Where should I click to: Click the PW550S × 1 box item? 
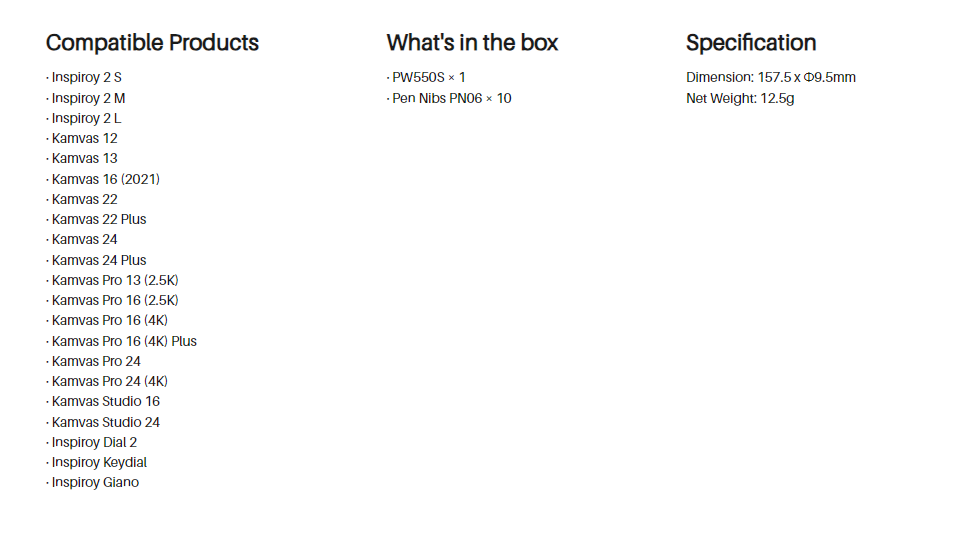point(428,77)
